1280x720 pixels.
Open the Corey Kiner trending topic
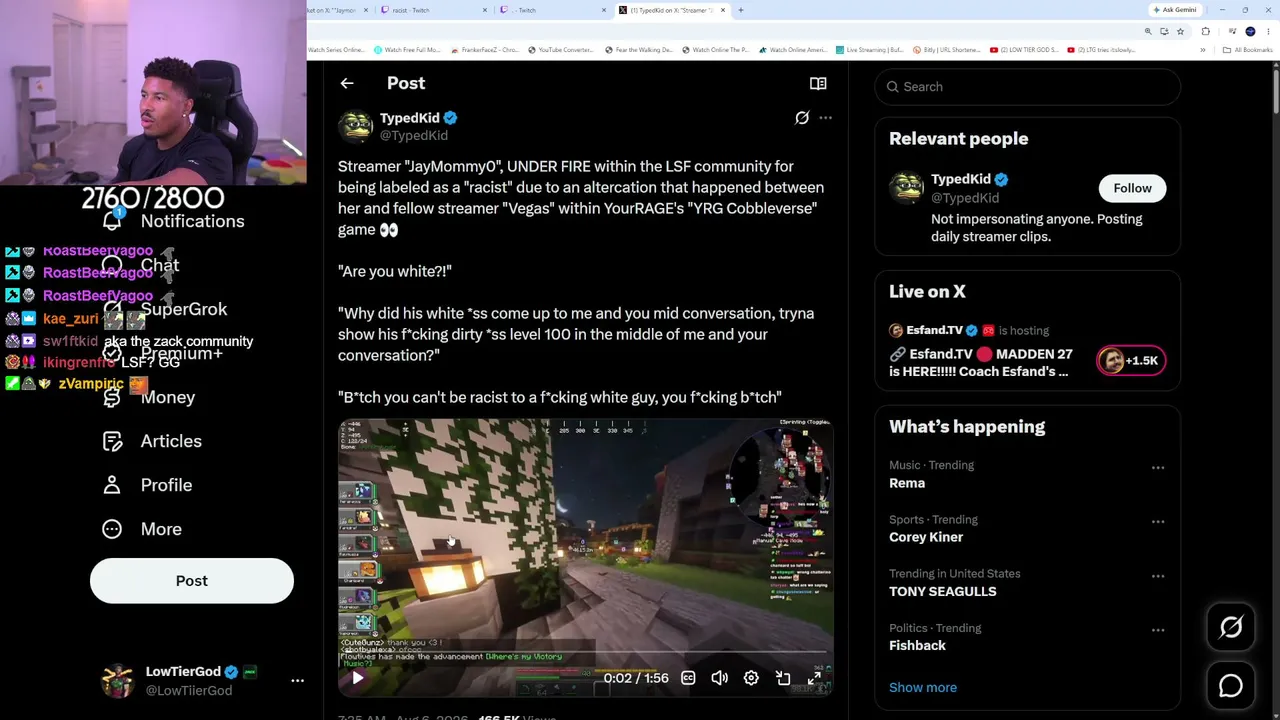(926, 537)
